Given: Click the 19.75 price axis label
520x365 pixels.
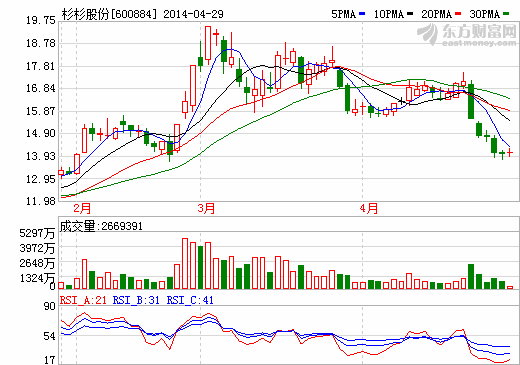Looking at the screenshot, I should [41, 21].
